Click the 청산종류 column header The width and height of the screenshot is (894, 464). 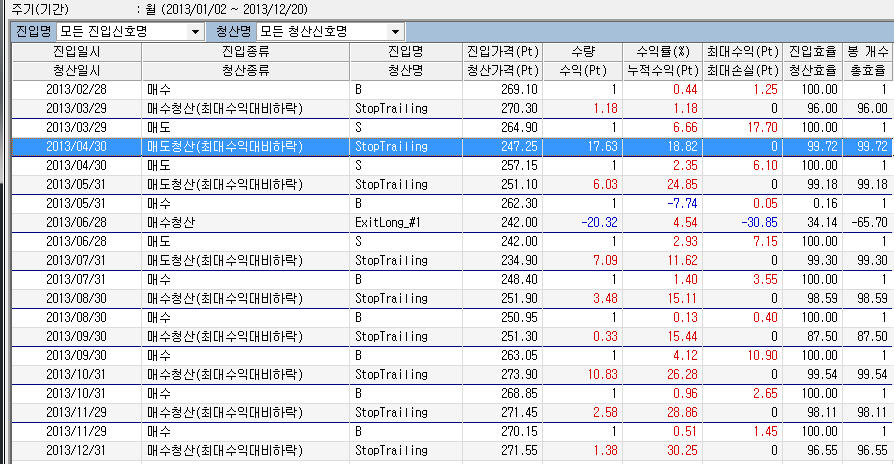point(247,71)
